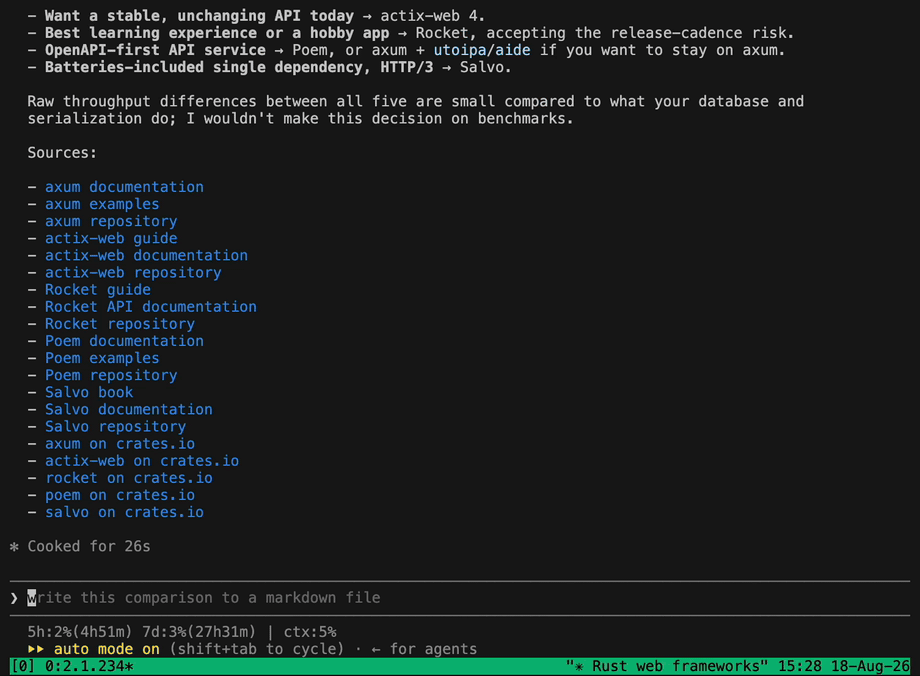Click the '7d:3%(27h31m)' usage readout

coord(199,633)
